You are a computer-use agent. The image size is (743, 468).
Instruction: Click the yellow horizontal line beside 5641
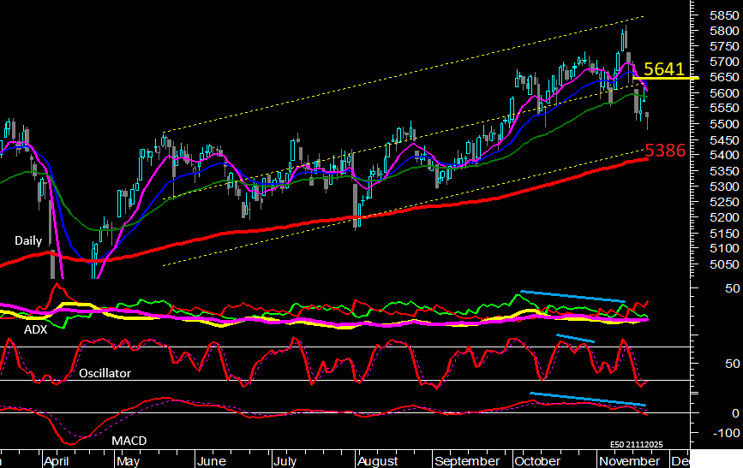tap(690, 77)
